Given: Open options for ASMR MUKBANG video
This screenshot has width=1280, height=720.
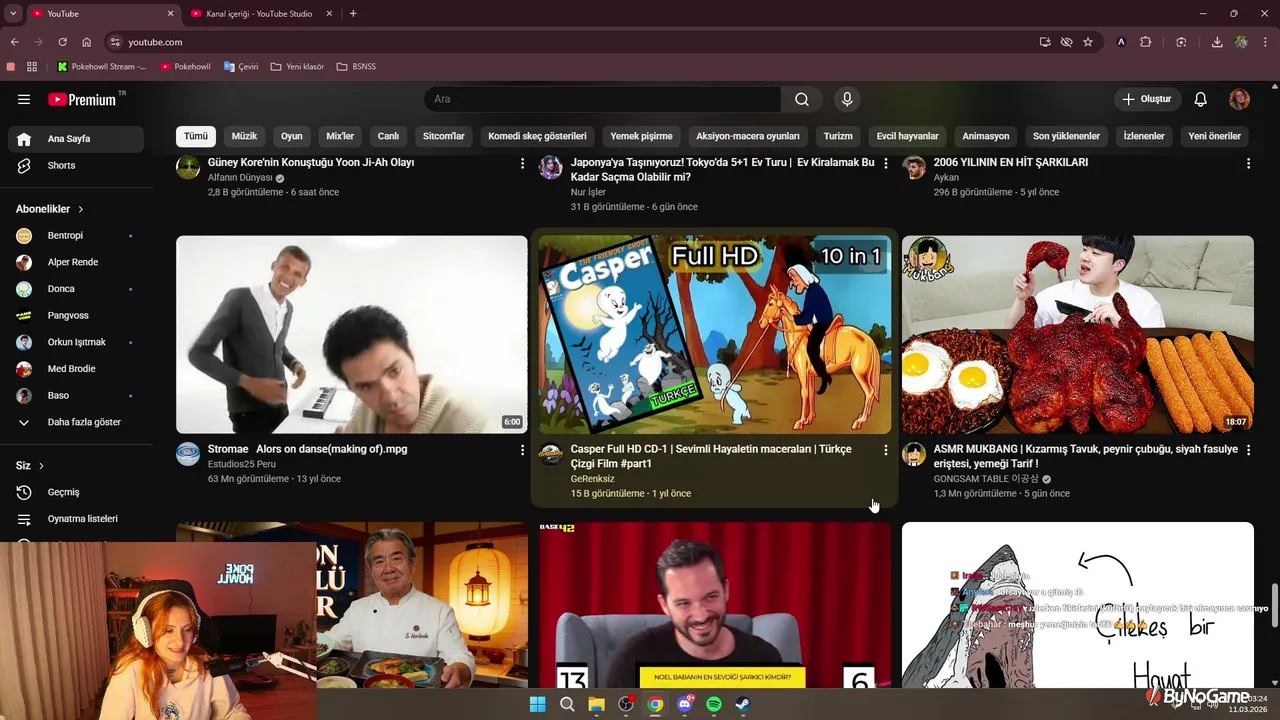Looking at the screenshot, I should tap(1248, 450).
